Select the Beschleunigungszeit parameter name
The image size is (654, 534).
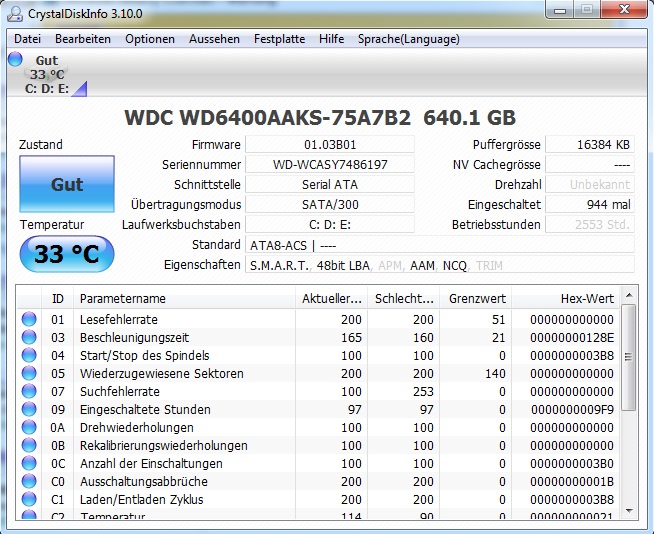[134, 338]
